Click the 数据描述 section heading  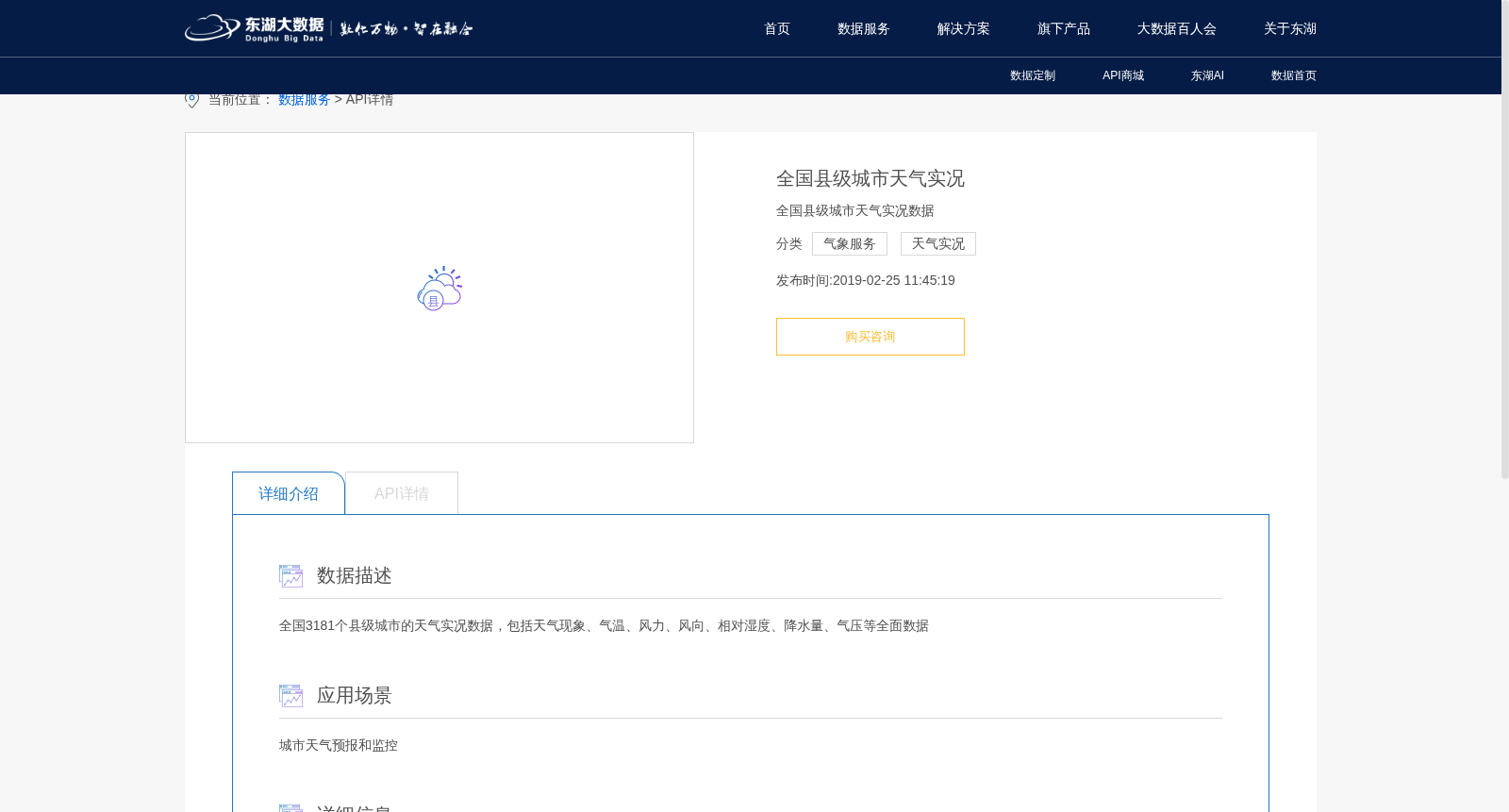pos(355,575)
